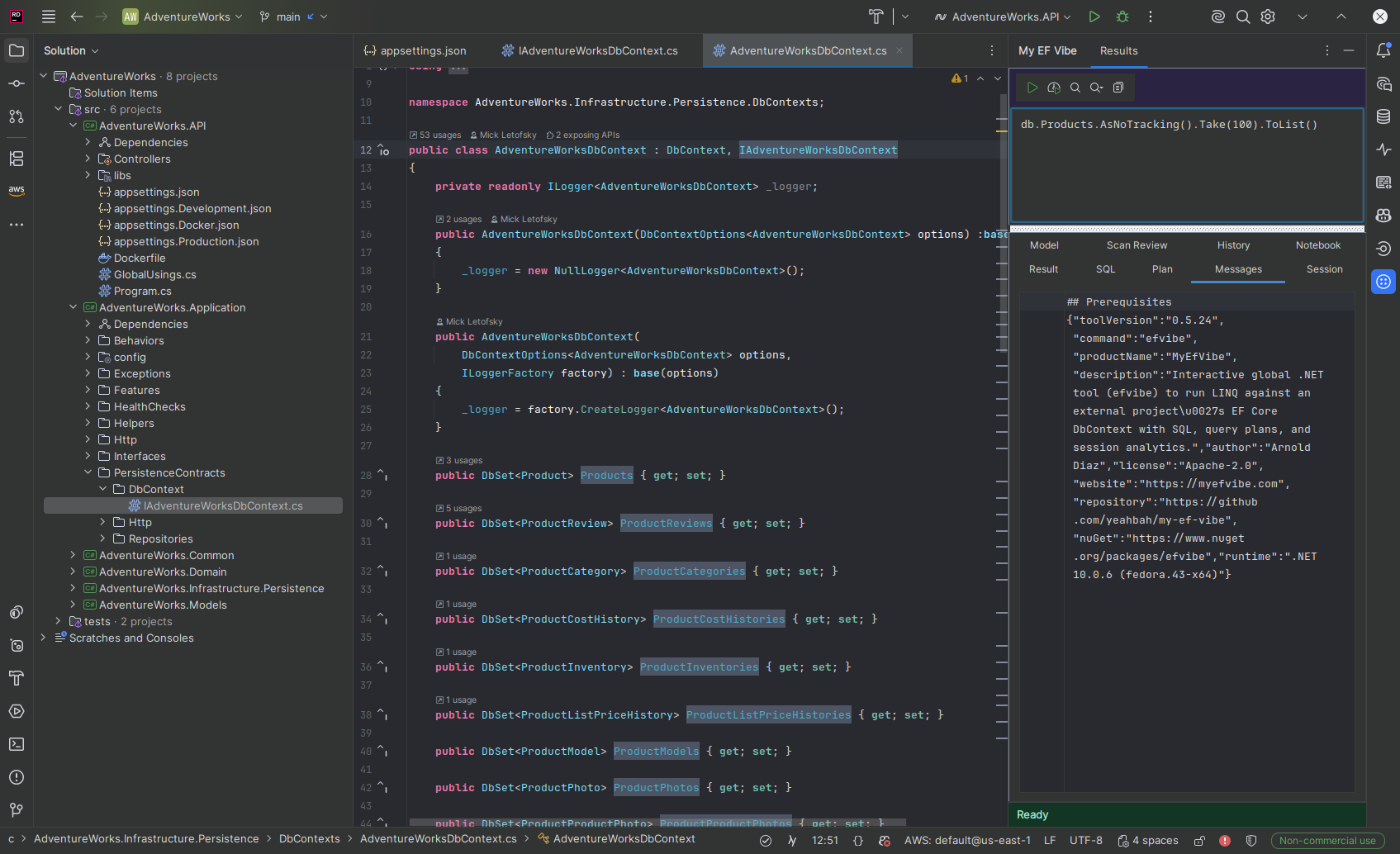Open the Commit tool window icon
1400x854 pixels.
click(x=17, y=83)
